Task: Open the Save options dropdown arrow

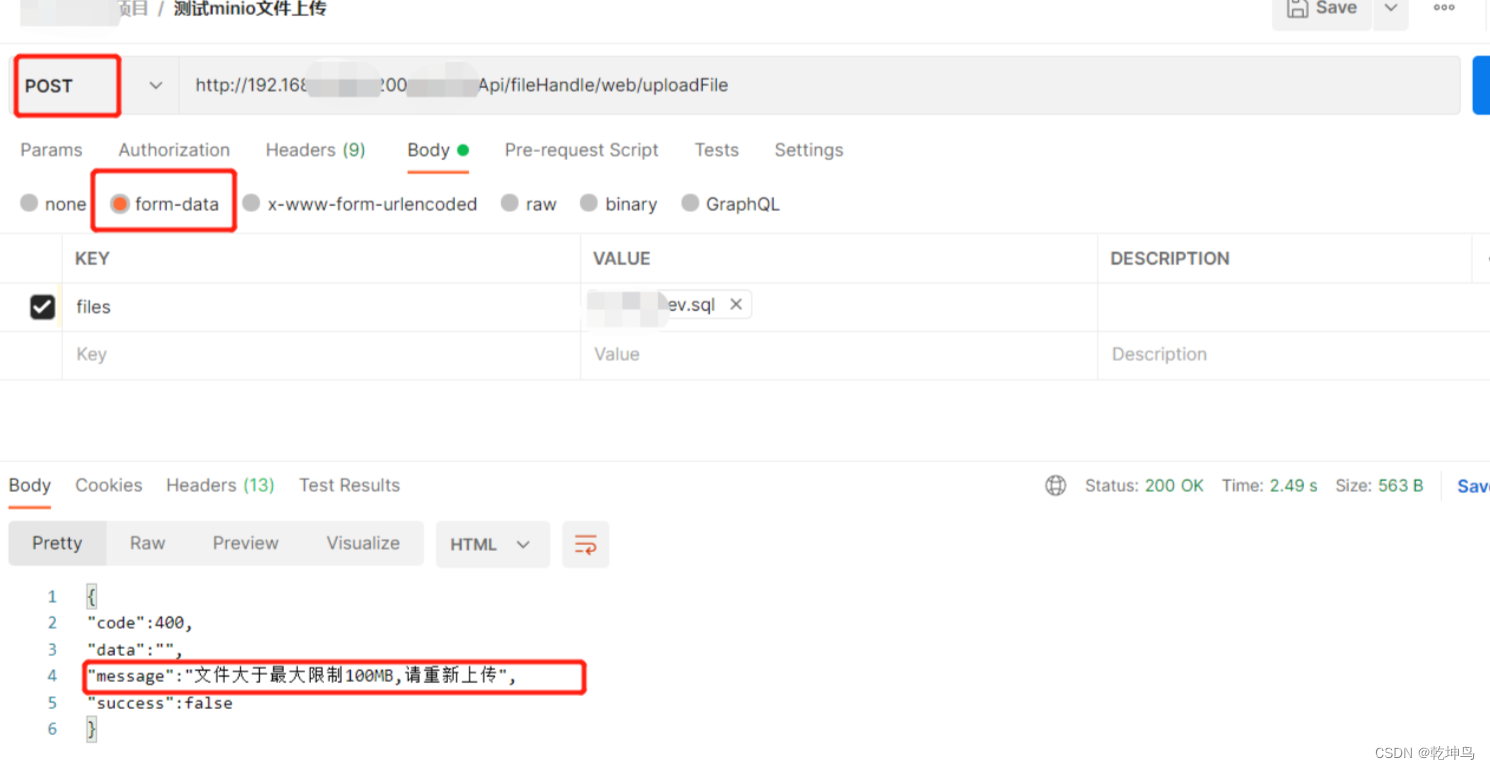Action: 1390,10
